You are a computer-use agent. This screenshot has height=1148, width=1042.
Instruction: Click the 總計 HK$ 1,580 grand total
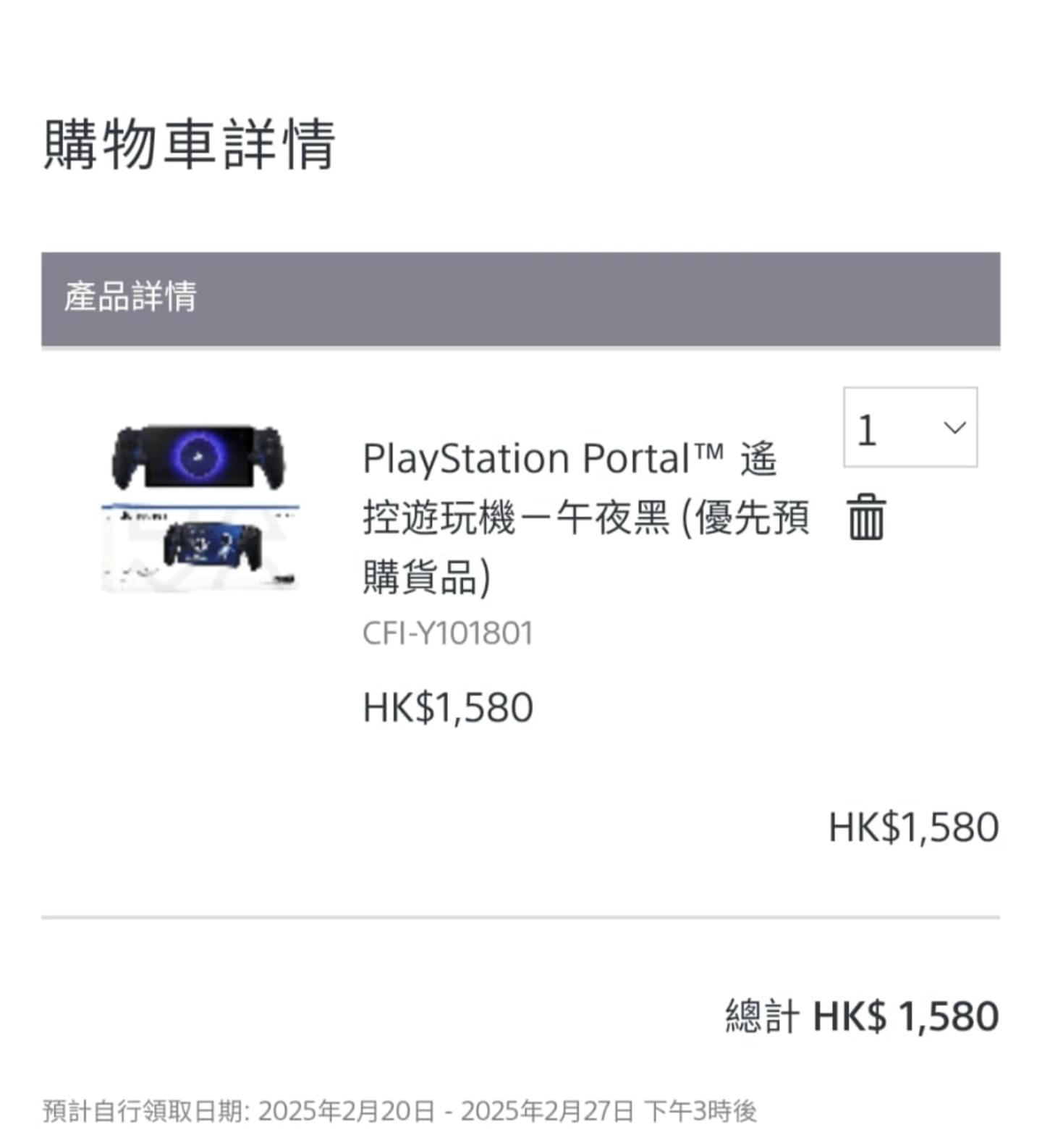click(862, 1016)
